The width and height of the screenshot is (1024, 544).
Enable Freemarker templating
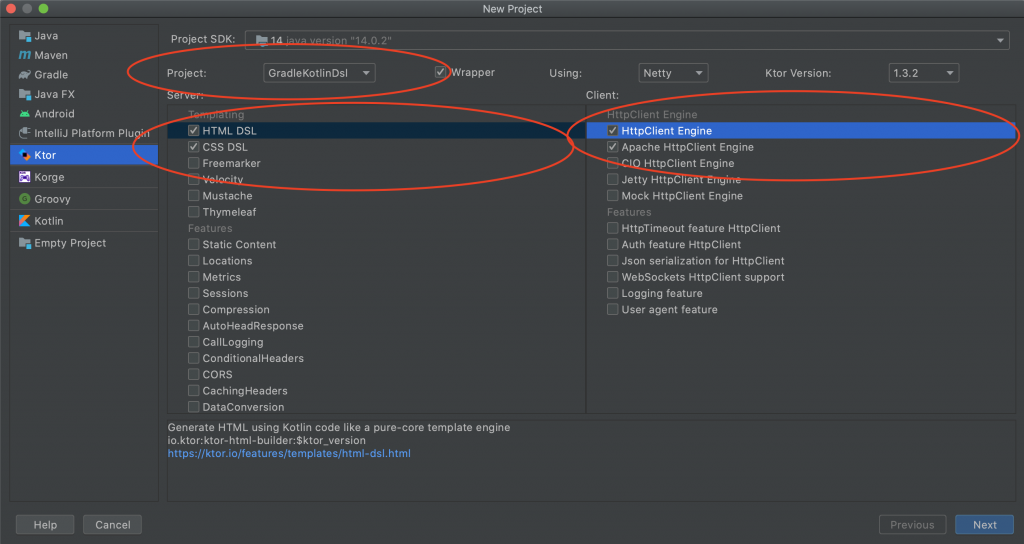point(193,163)
